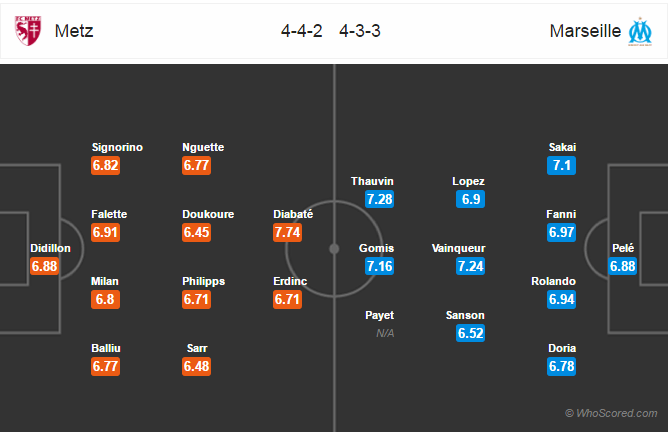
Task: Open the Metz team name link
Action: [74, 31]
